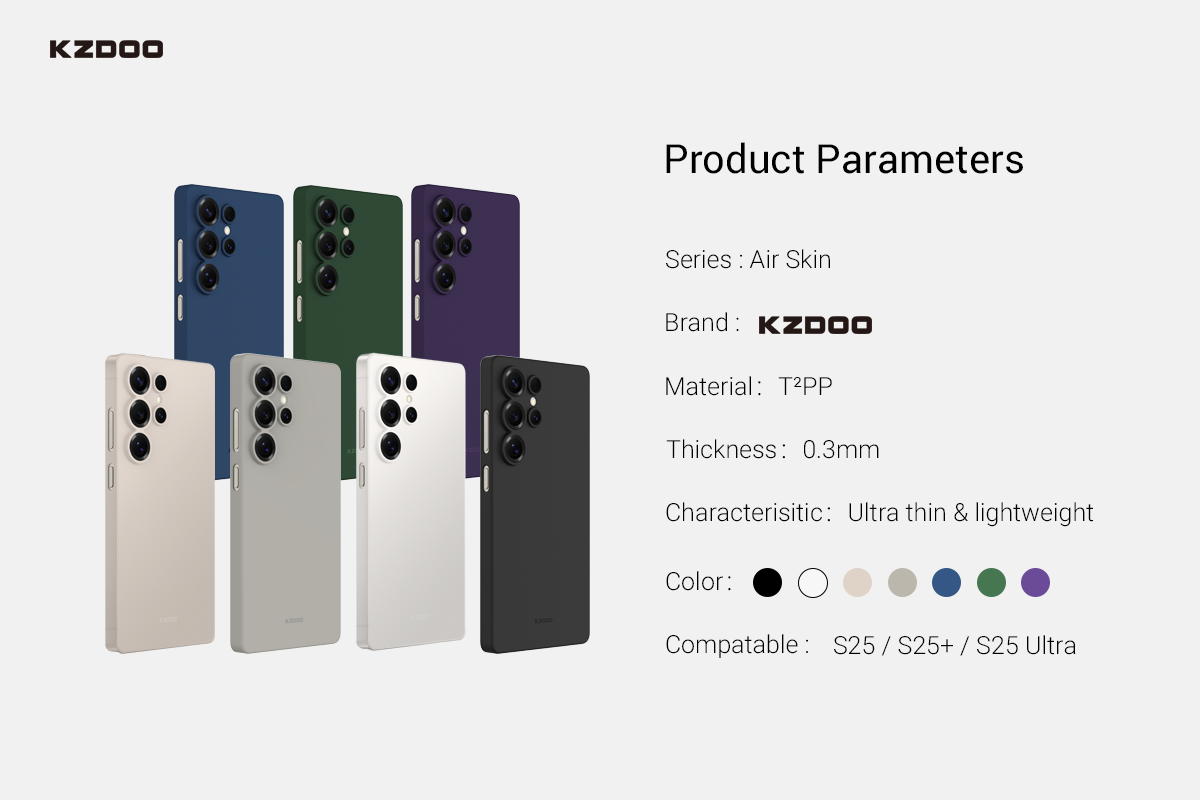Click the S25 / S25+ / S25 Ultra text
1200x800 pixels.
(954, 646)
